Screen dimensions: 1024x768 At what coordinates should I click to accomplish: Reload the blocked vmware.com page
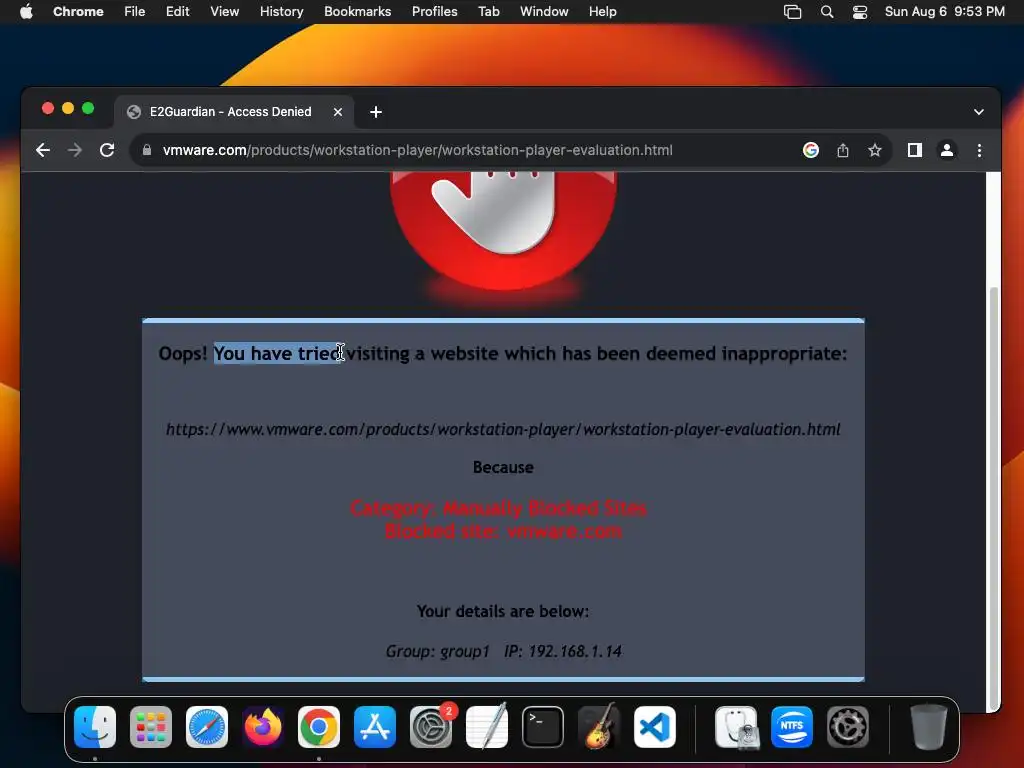[x=107, y=150]
